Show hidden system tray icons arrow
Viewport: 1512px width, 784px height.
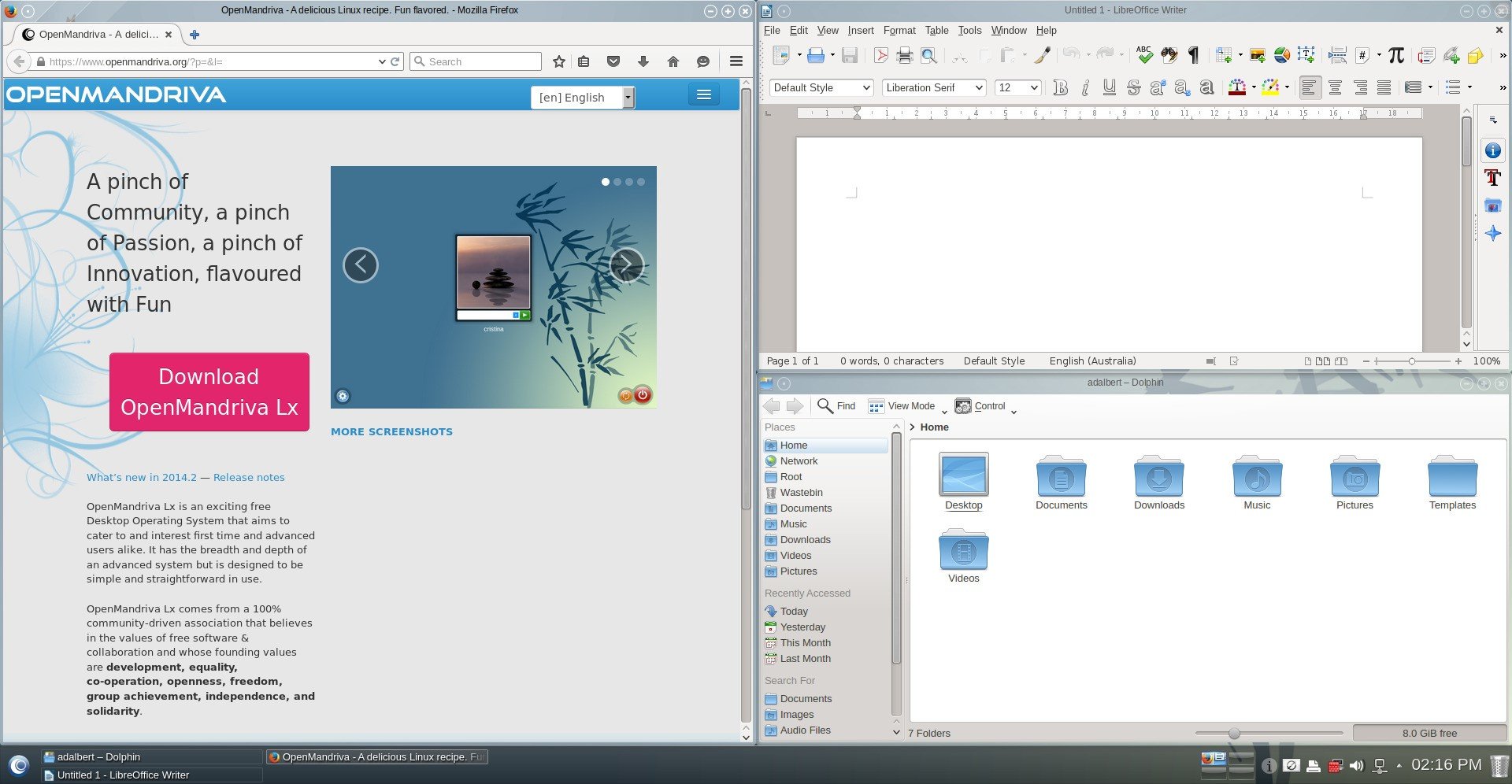pos(1399,765)
